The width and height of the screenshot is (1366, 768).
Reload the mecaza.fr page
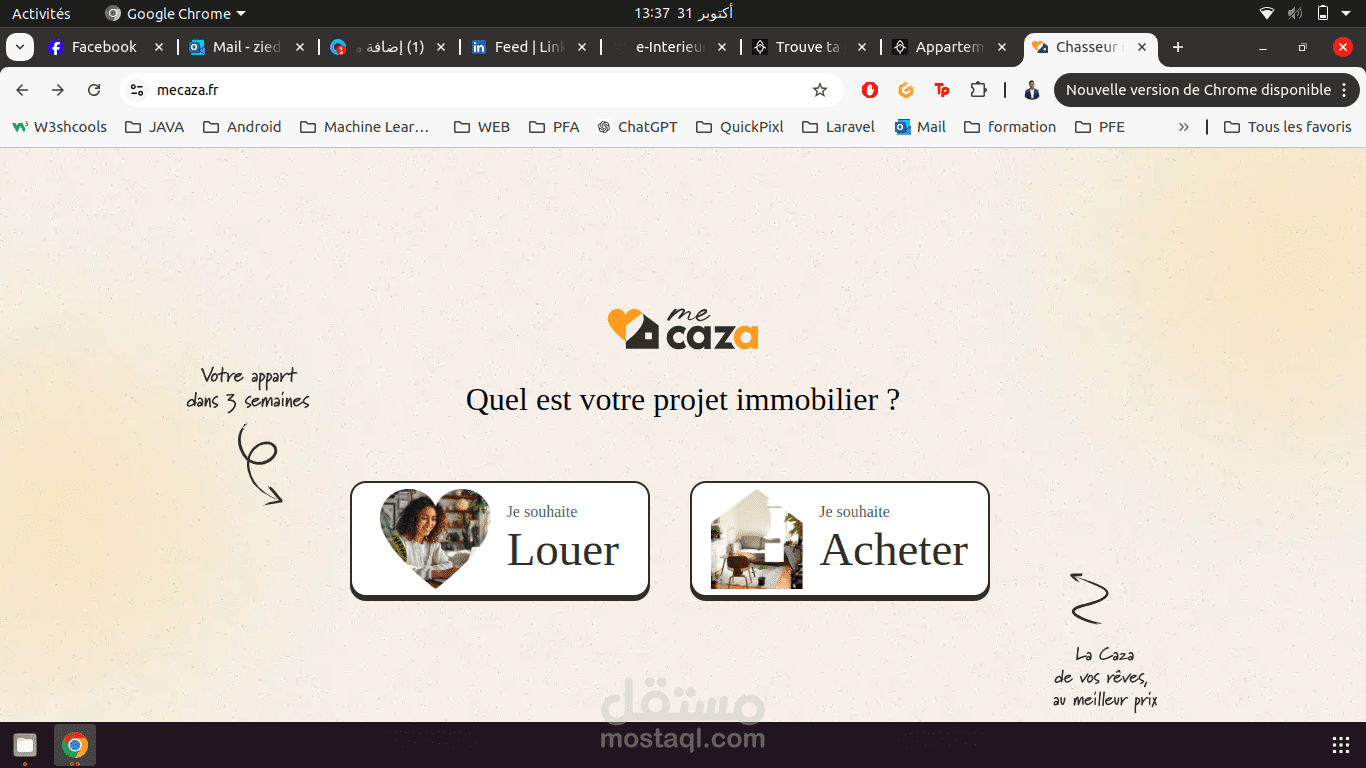click(94, 90)
